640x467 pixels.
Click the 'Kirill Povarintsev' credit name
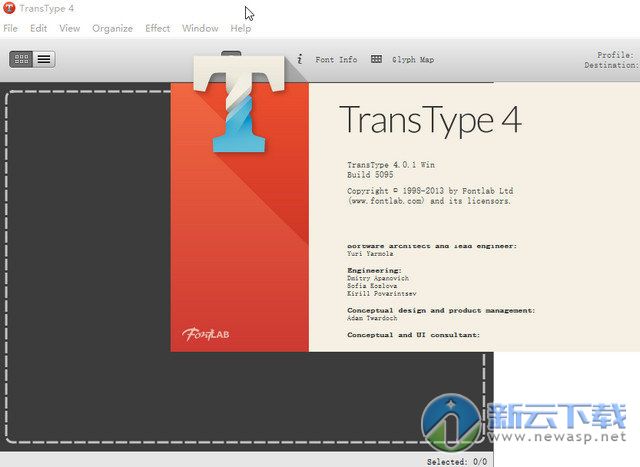(382, 294)
